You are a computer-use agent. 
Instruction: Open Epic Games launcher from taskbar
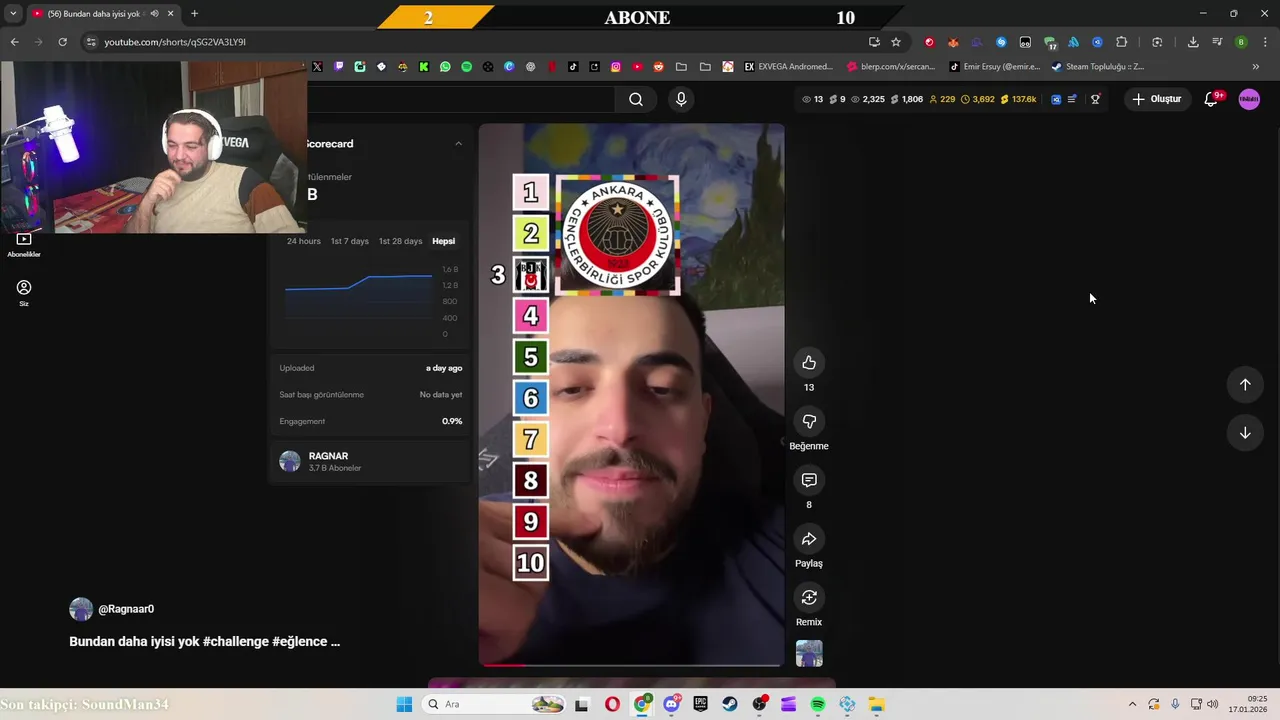click(701, 704)
